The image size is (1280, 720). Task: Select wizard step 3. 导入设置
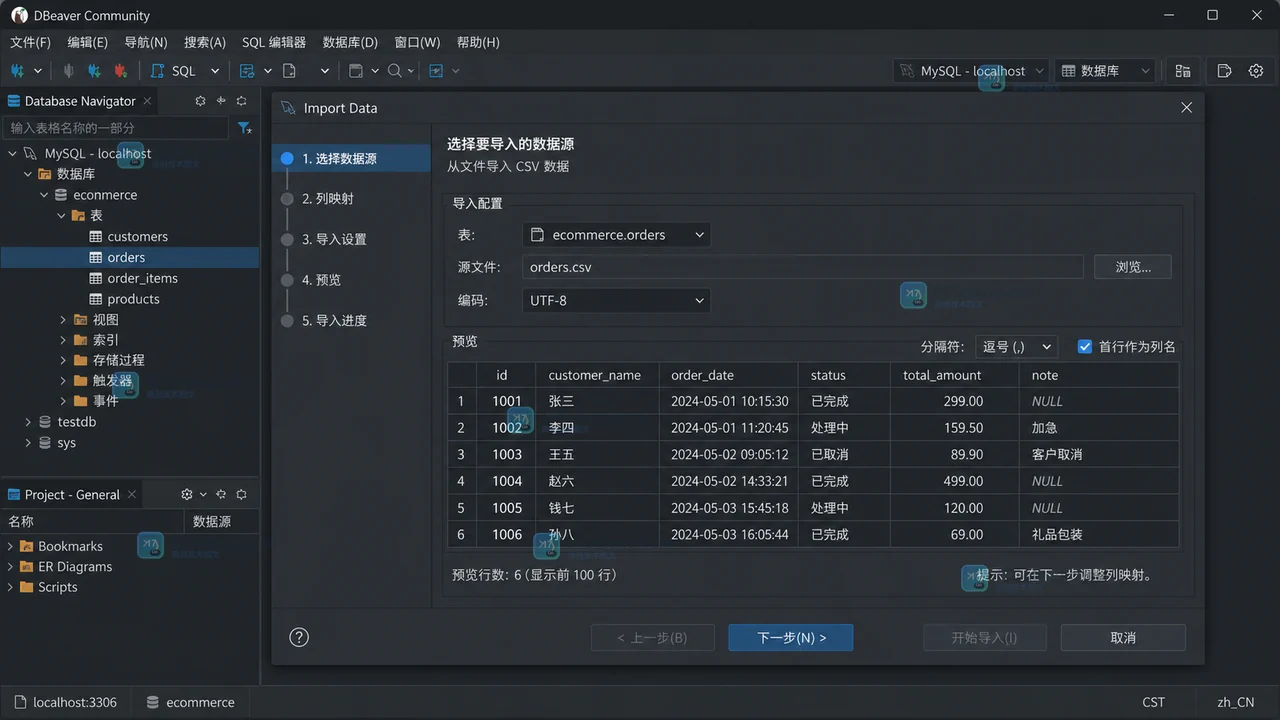coord(334,239)
